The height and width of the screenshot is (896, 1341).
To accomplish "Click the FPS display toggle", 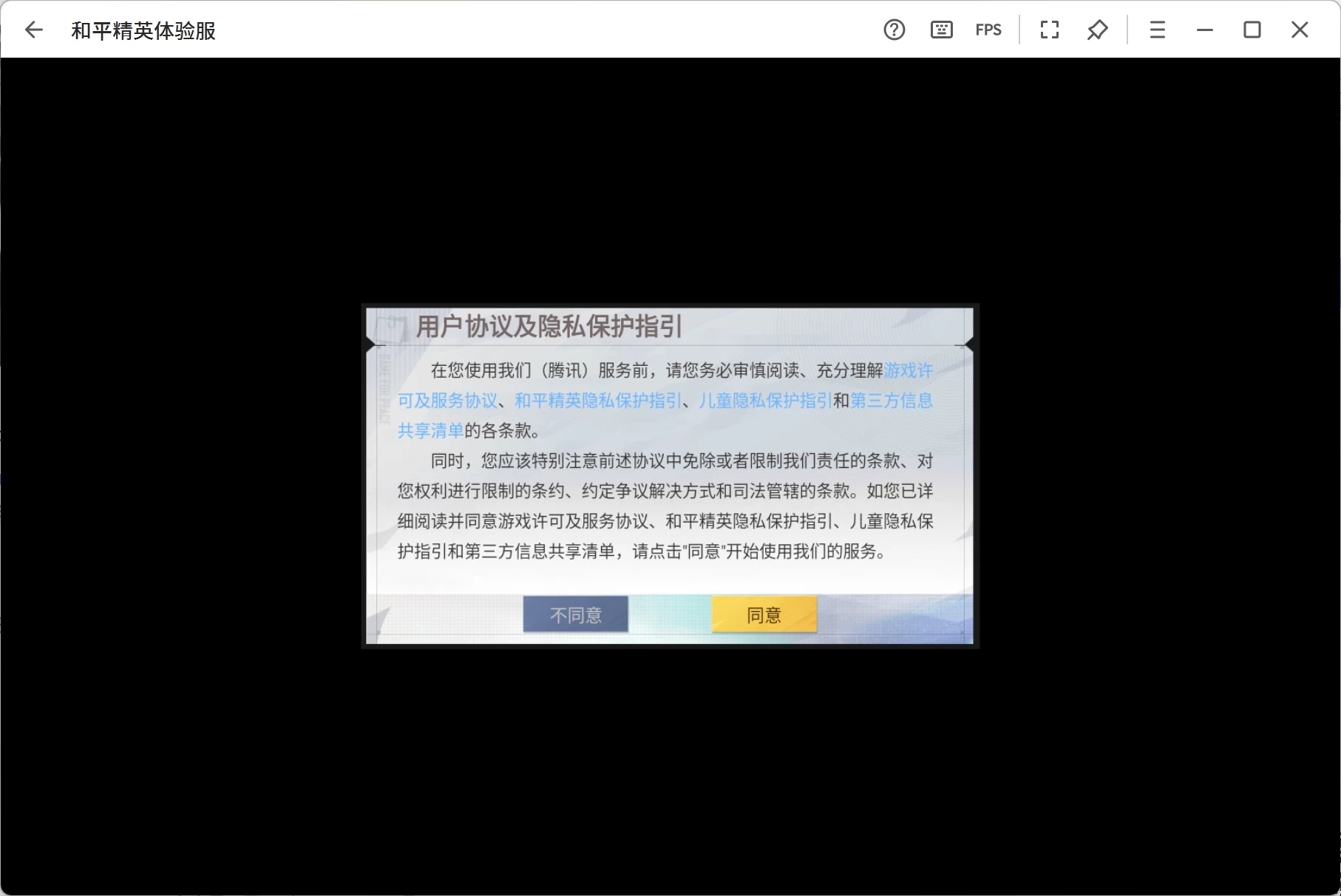I will 988,30.
